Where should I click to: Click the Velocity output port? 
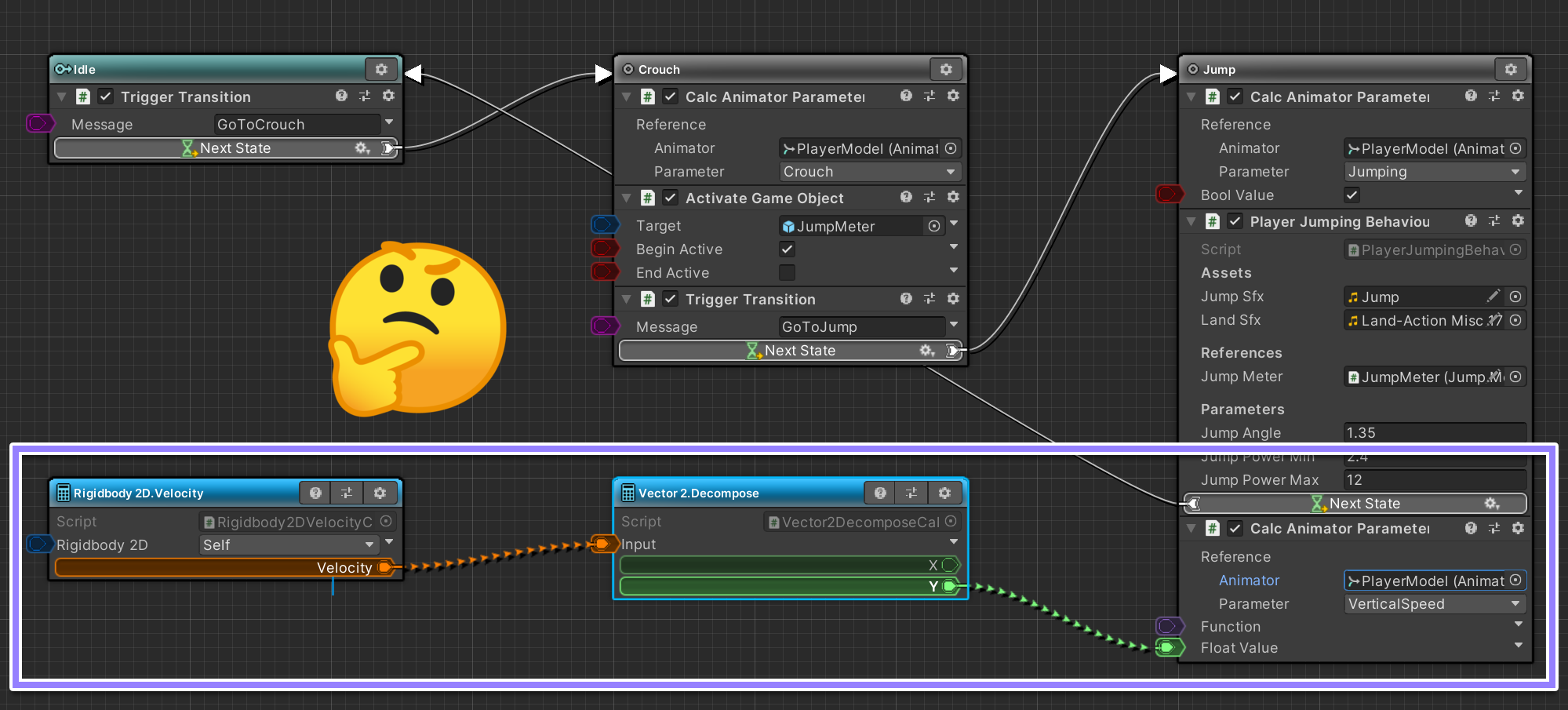[385, 567]
